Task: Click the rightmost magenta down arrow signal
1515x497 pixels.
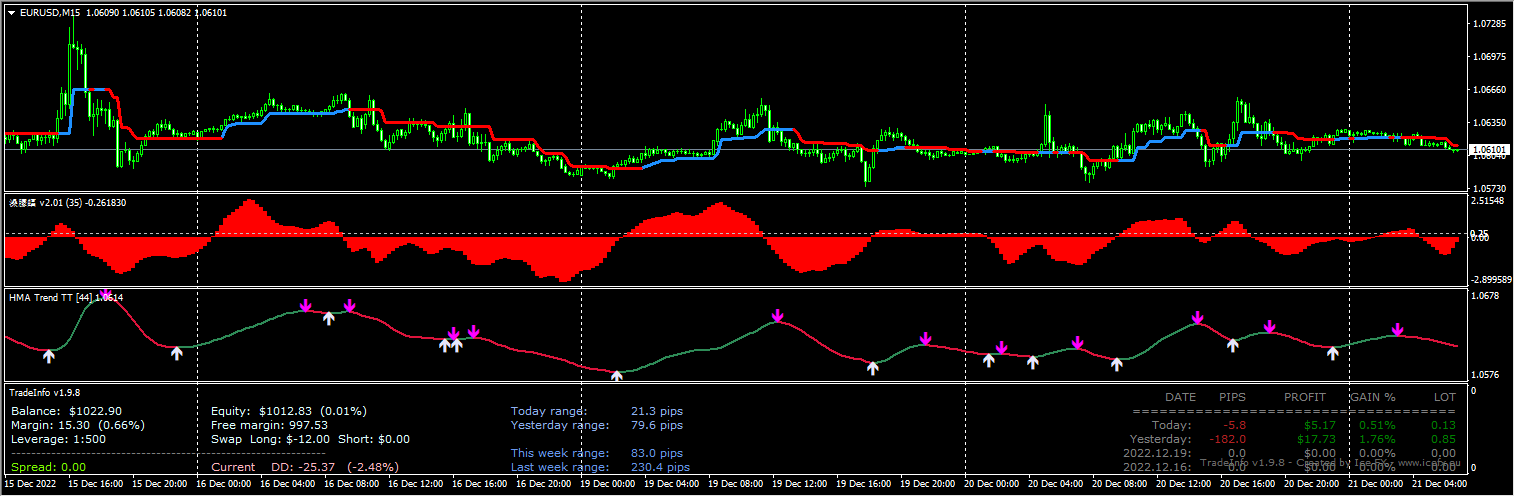Action: [1398, 329]
